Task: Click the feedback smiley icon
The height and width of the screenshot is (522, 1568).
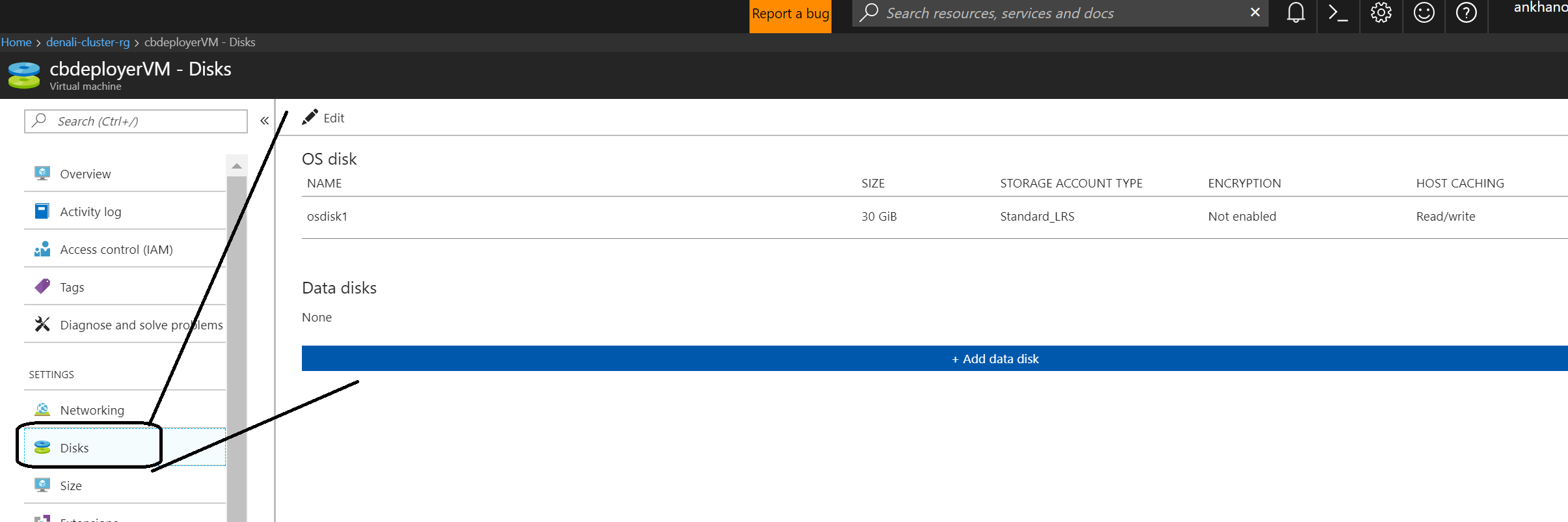Action: 1424,13
